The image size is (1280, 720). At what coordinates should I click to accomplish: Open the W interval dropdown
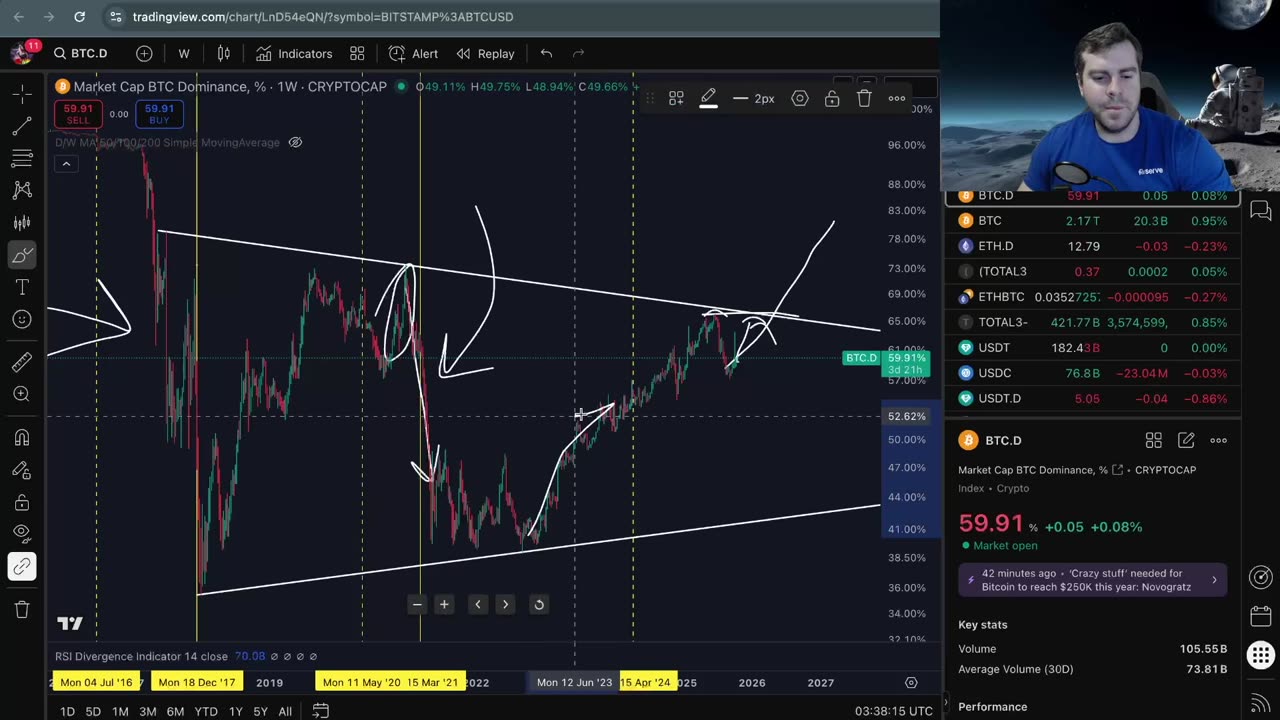(x=184, y=53)
